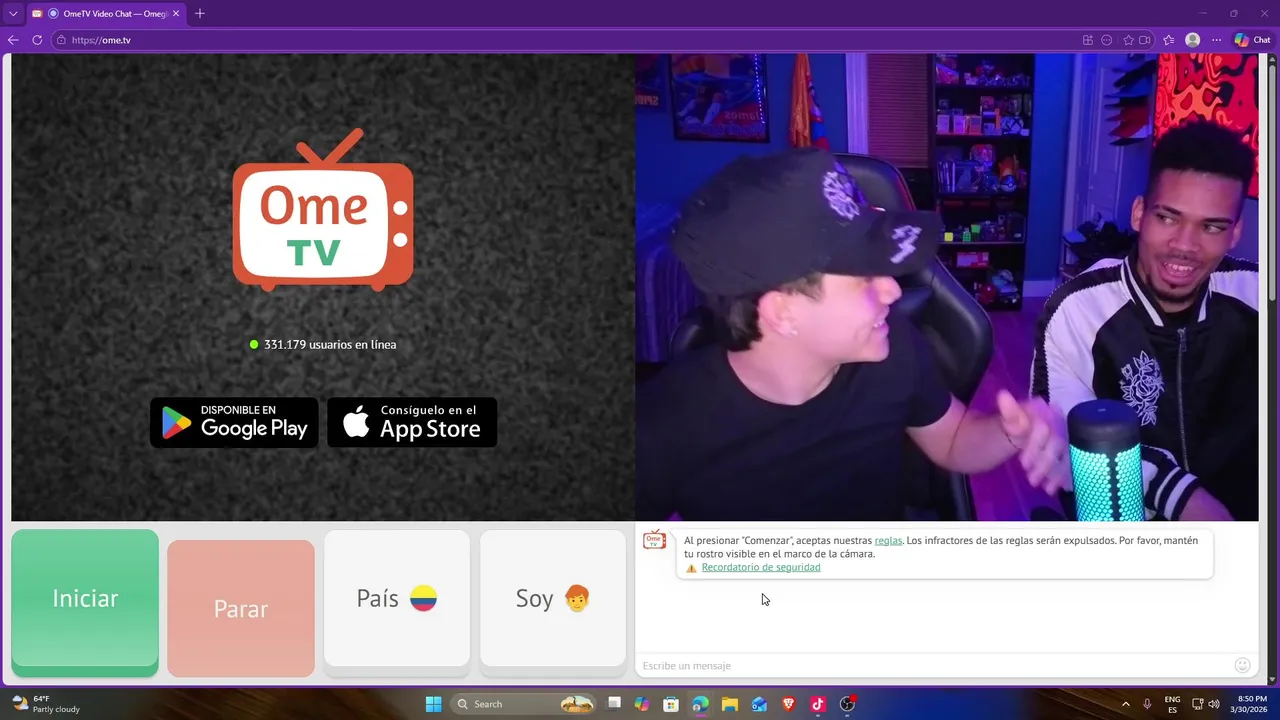1280x720 pixels.
Task: Add this page to favorites with the star
Action: [x=1129, y=40]
